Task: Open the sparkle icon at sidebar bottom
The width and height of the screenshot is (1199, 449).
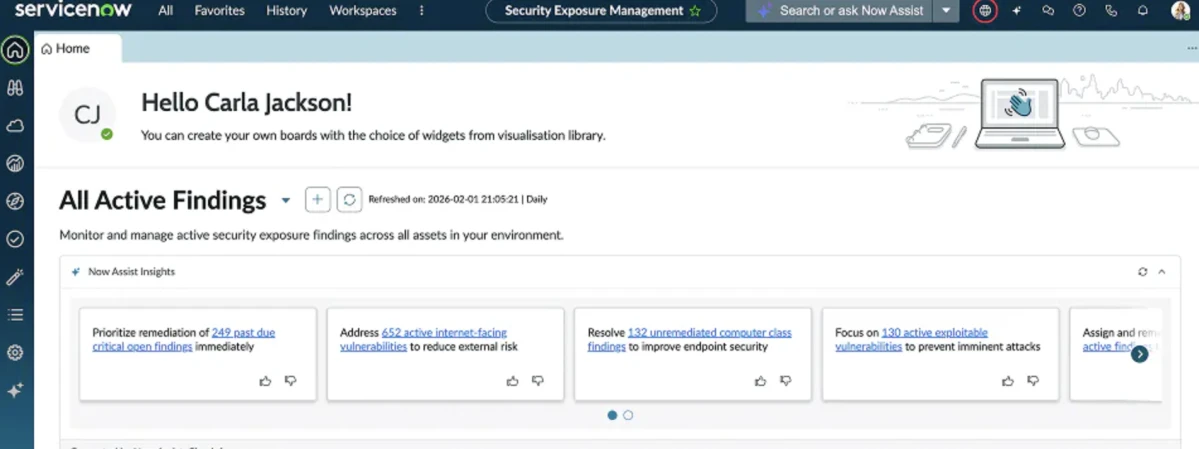Action: (x=15, y=390)
